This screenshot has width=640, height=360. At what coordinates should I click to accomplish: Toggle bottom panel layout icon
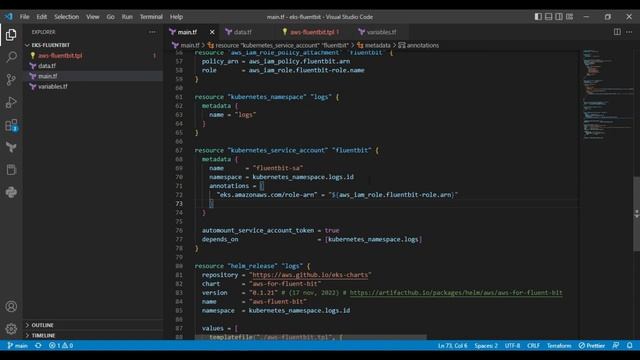point(549,17)
